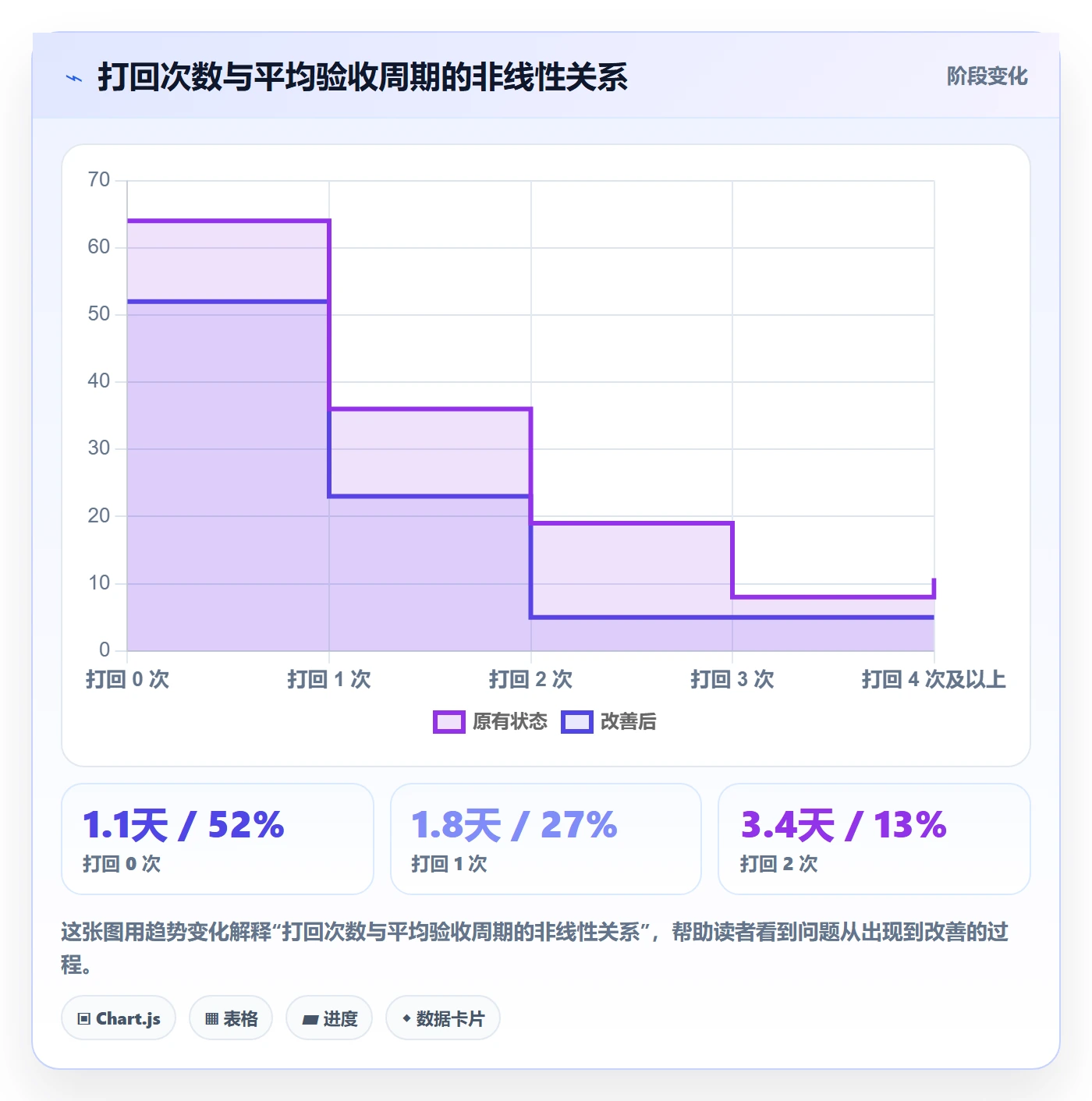
Task: Select the Chart.js tag
Action: [119, 1018]
